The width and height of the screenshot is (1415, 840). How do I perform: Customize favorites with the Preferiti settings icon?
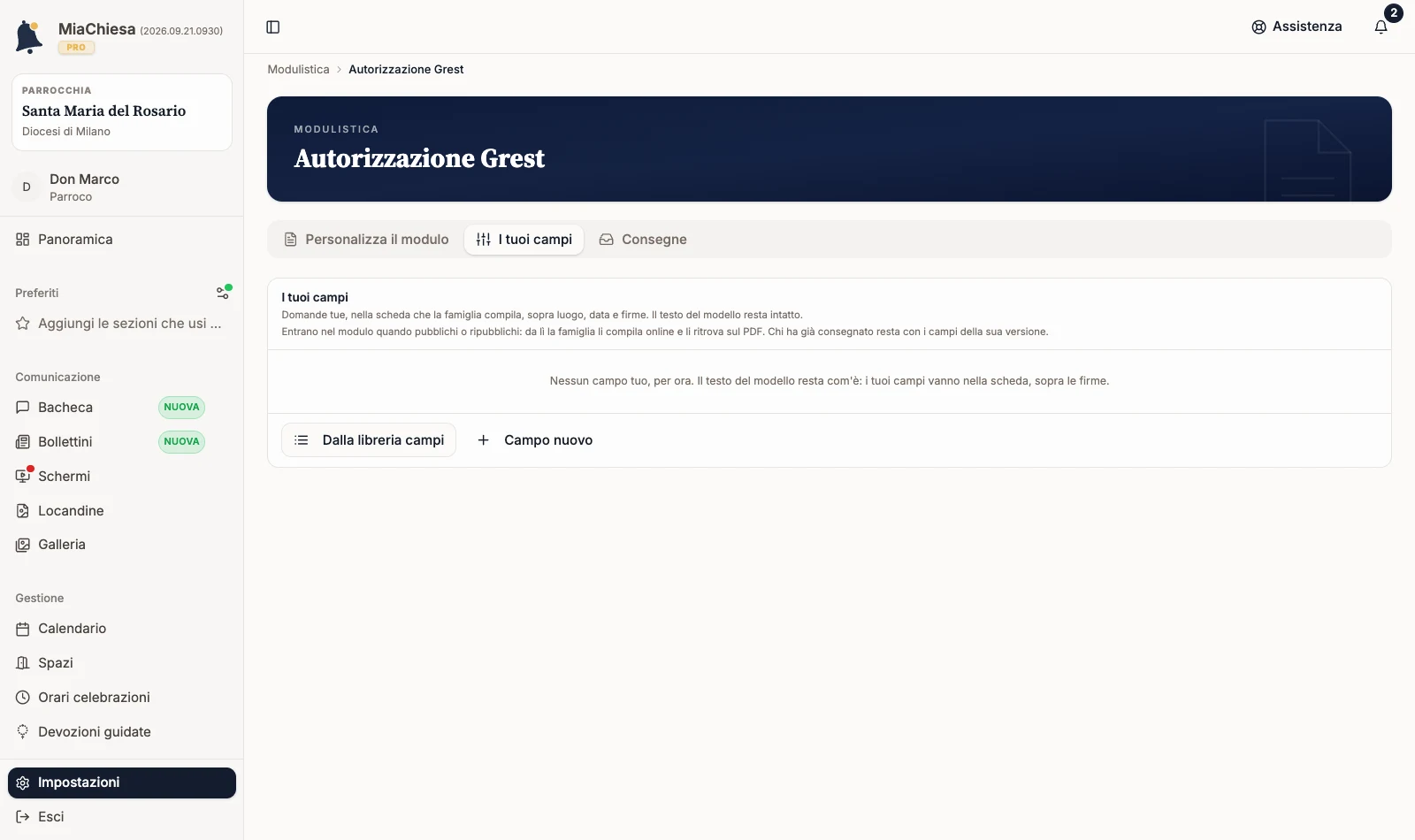point(224,292)
